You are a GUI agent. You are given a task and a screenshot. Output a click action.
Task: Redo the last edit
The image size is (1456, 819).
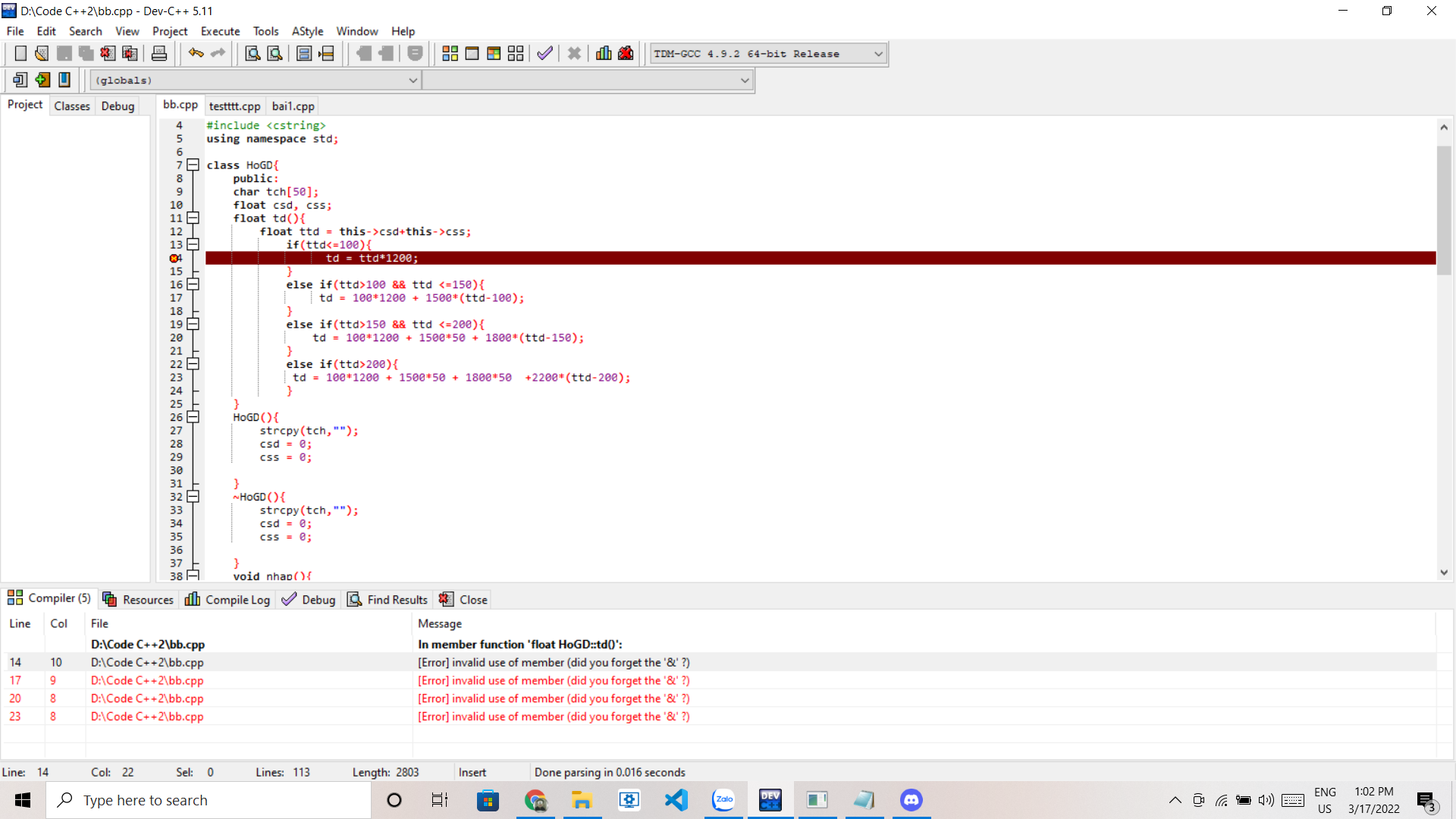click(x=218, y=53)
